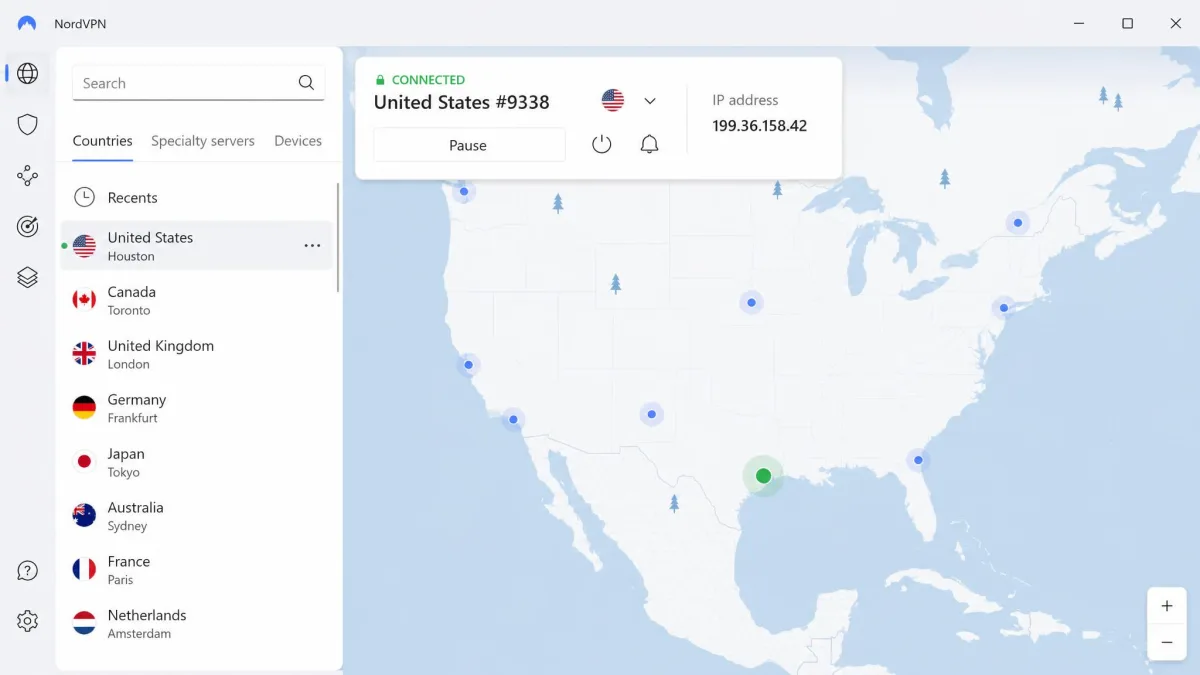This screenshot has width=1200, height=675.
Task: Close the NordVPN window
Action: click(x=1176, y=23)
